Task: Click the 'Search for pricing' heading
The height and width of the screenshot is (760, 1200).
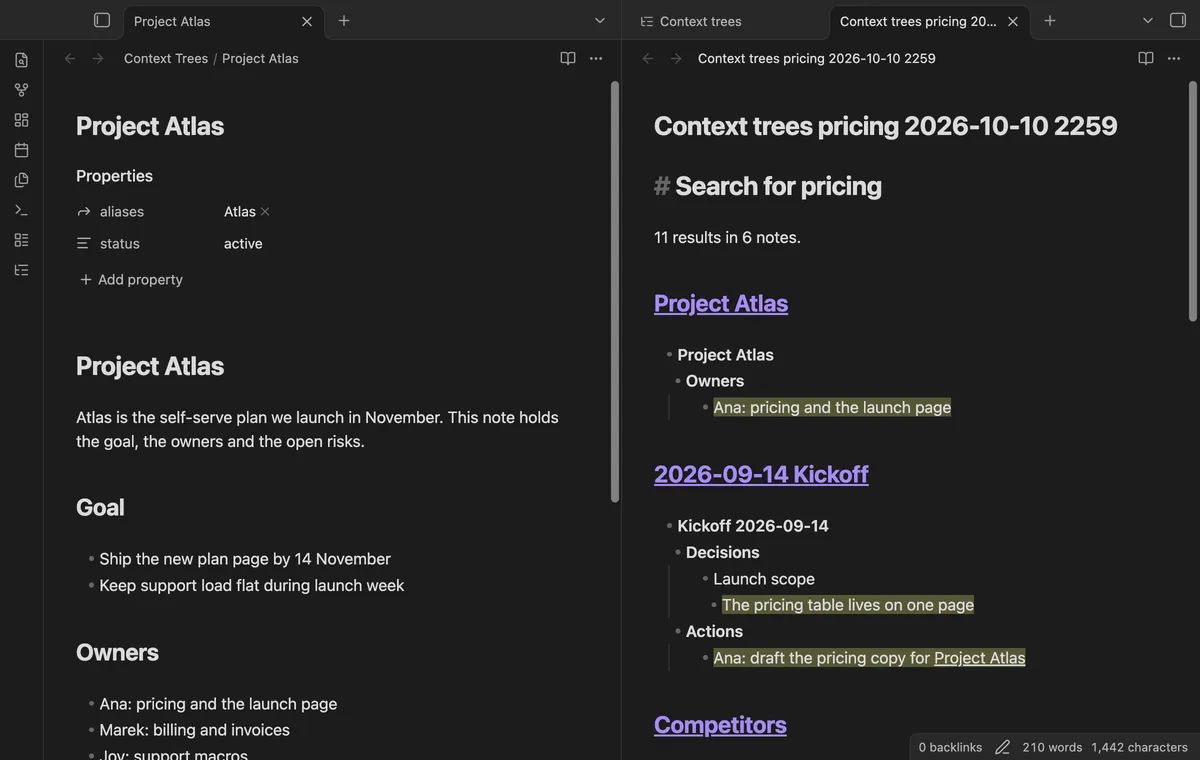Action: [x=778, y=186]
